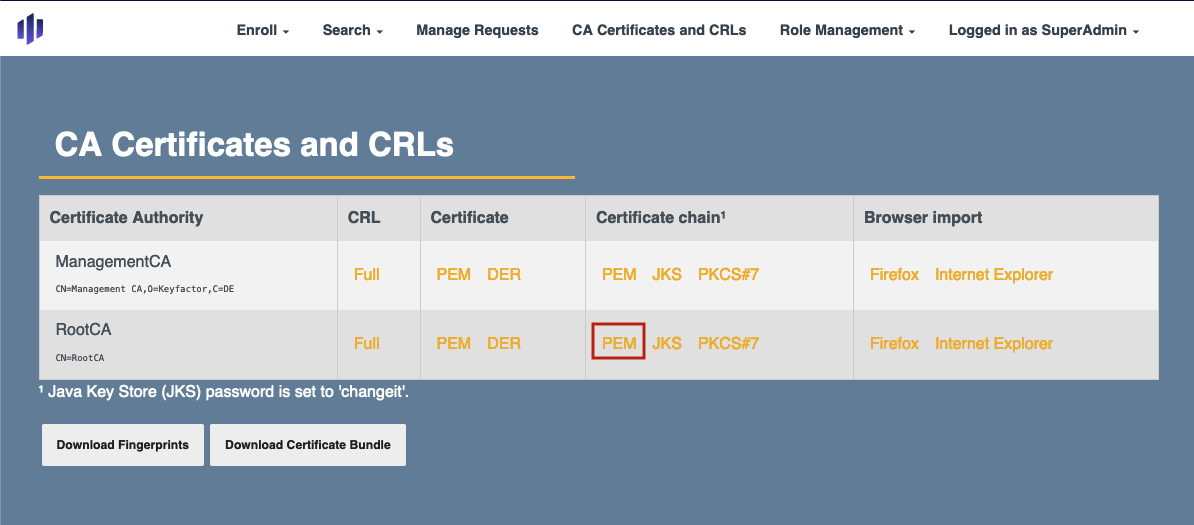Import ManagementCA certificate into Firefox

(x=894, y=274)
